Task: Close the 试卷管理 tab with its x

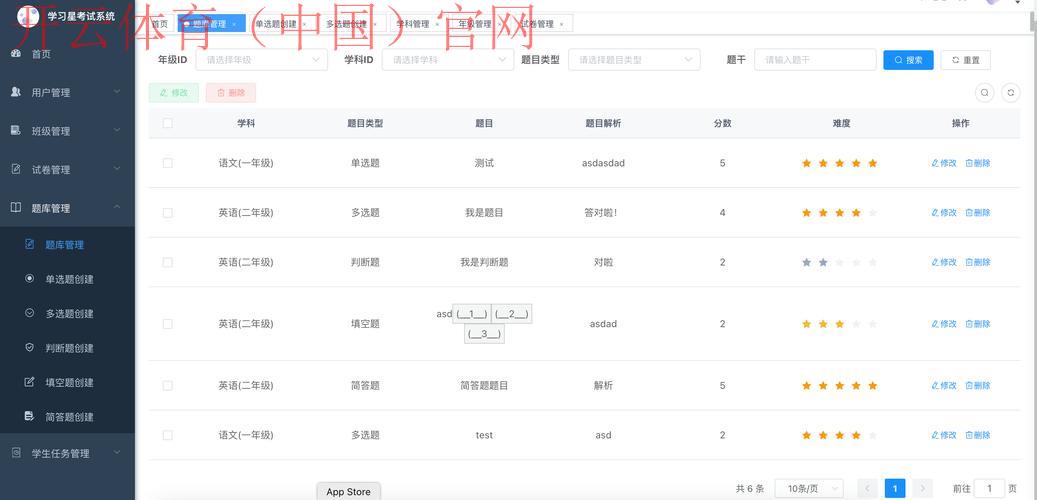Action: coord(561,24)
